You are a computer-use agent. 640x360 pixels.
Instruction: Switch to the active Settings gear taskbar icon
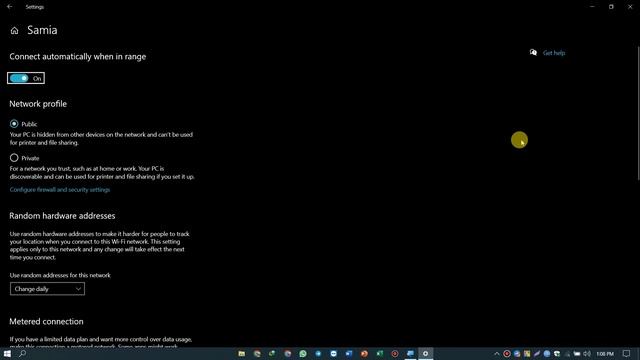pos(425,353)
